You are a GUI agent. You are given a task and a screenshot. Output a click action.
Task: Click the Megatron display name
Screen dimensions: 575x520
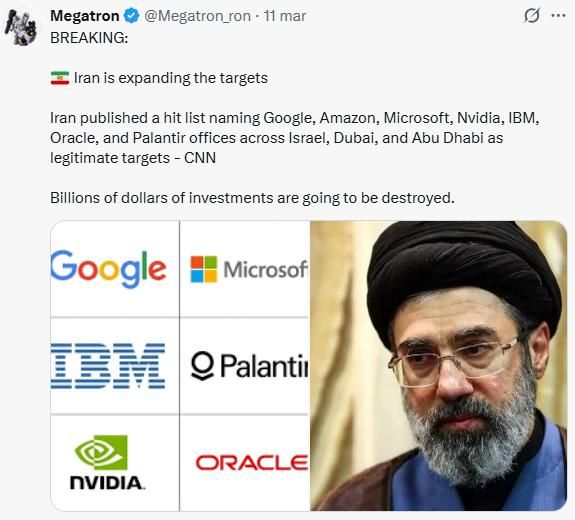point(85,16)
